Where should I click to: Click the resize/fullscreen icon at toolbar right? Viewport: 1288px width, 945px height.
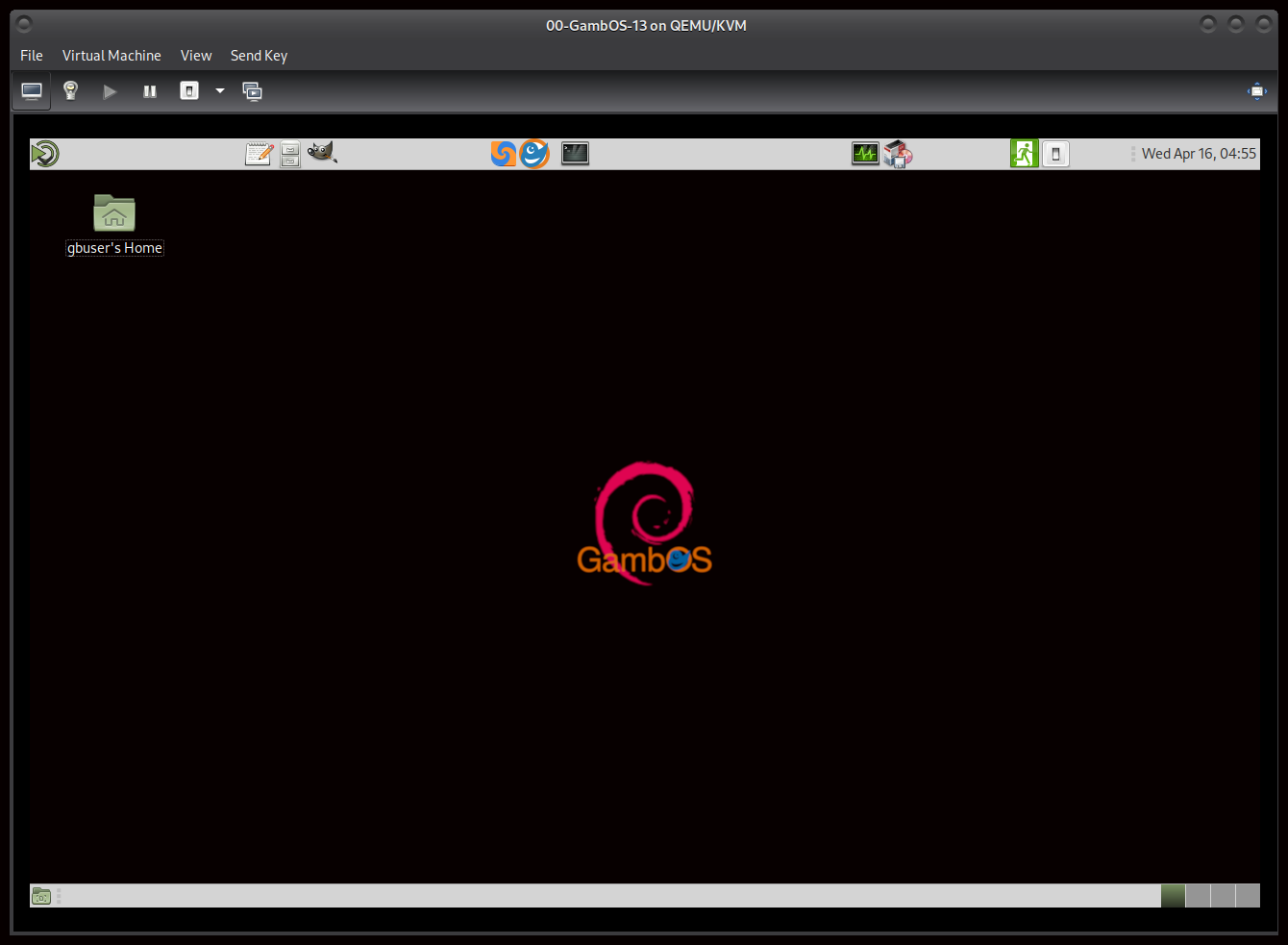[1256, 91]
